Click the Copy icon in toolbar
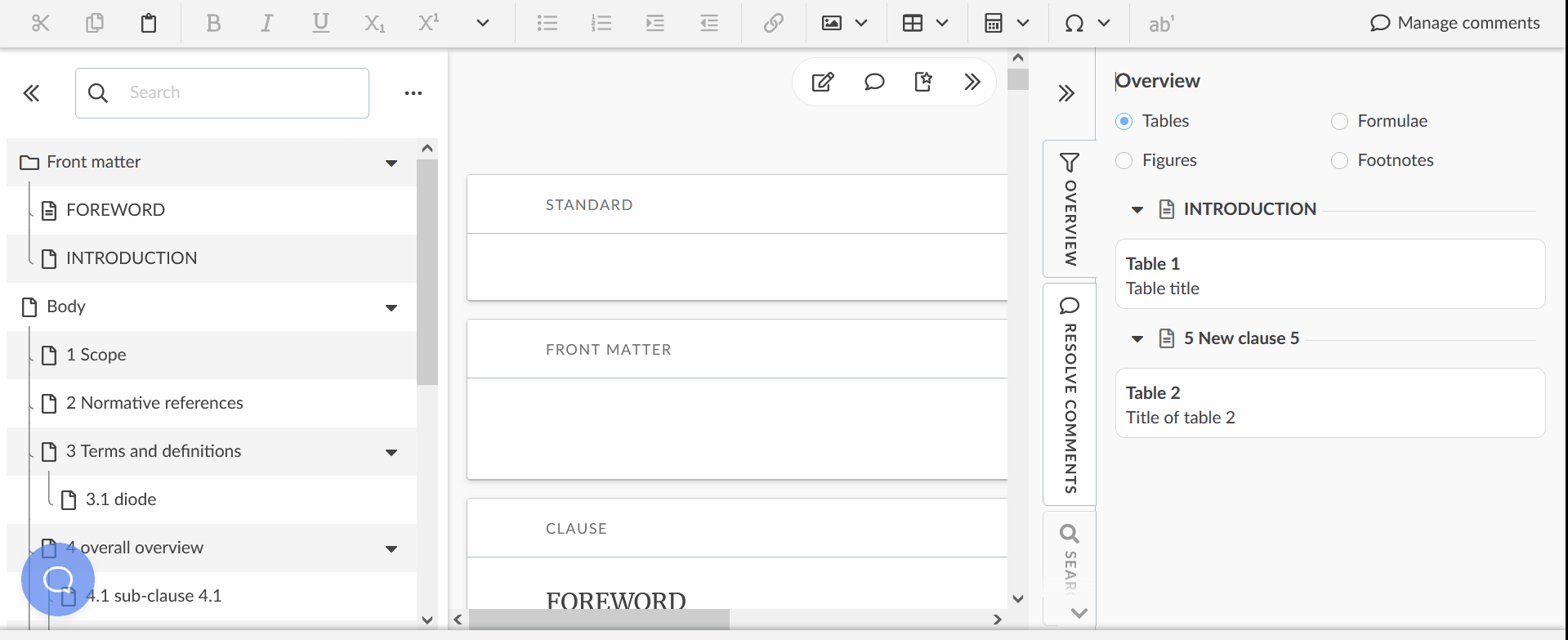1568x640 pixels. pos(95,23)
